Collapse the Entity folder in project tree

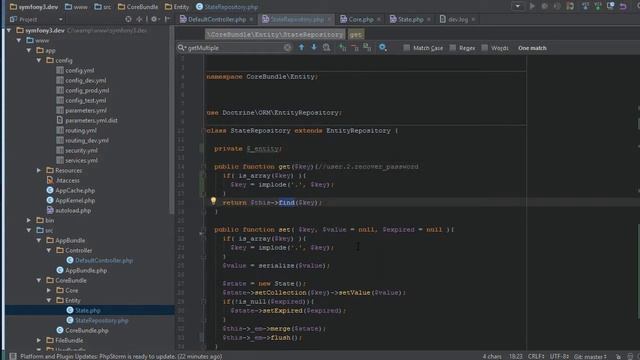[49, 300]
